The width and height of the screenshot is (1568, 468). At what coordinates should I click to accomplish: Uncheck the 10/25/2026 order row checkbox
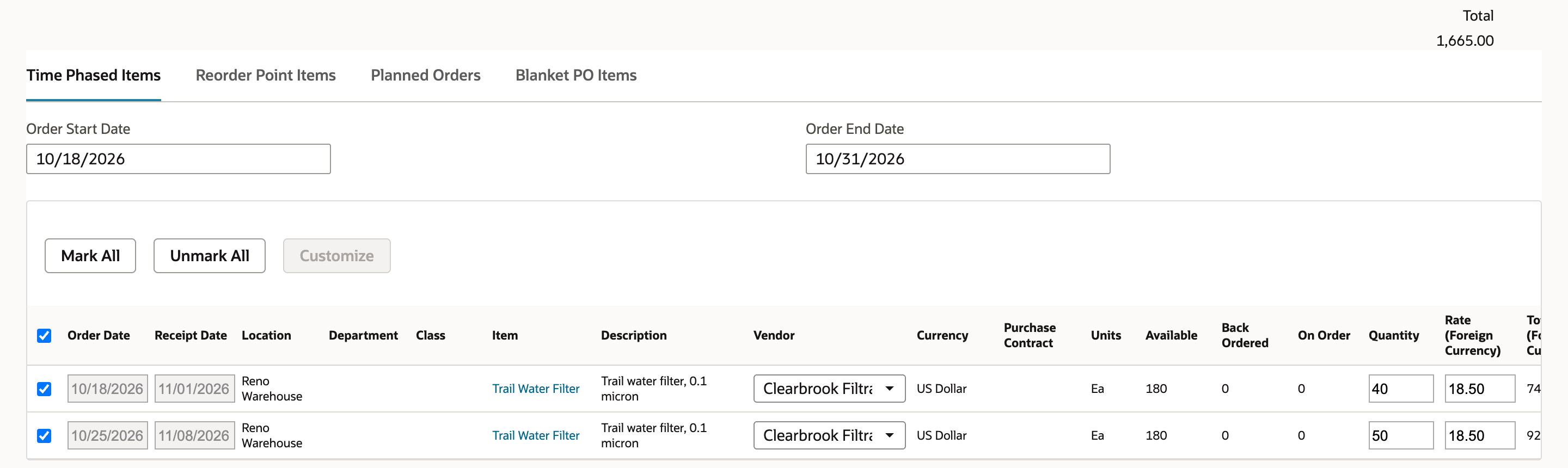(x=44, y=436)
